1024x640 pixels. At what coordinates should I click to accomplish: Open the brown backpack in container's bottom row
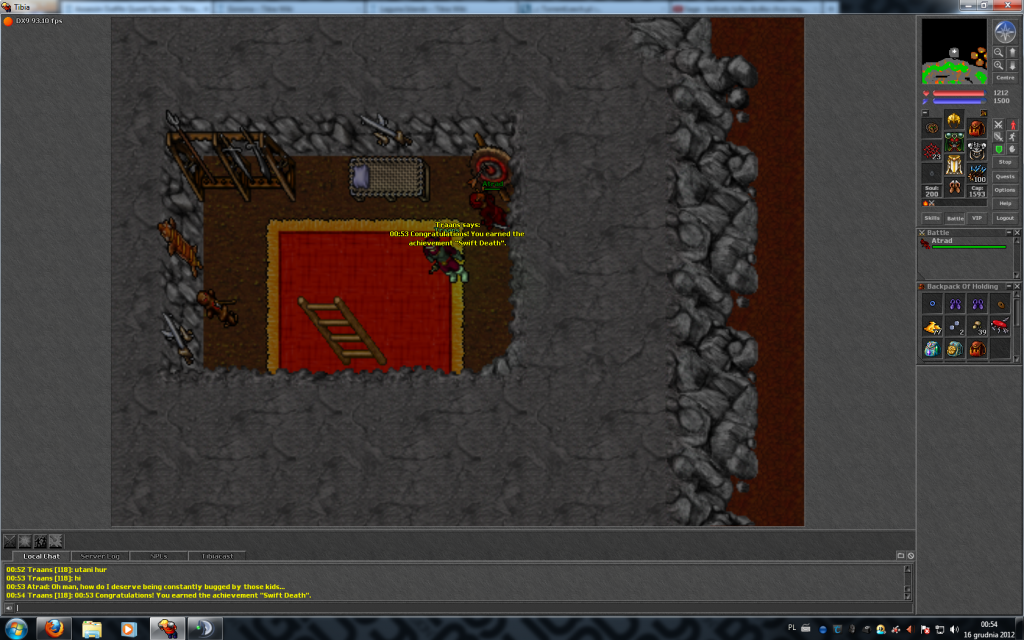coord(977,349)
